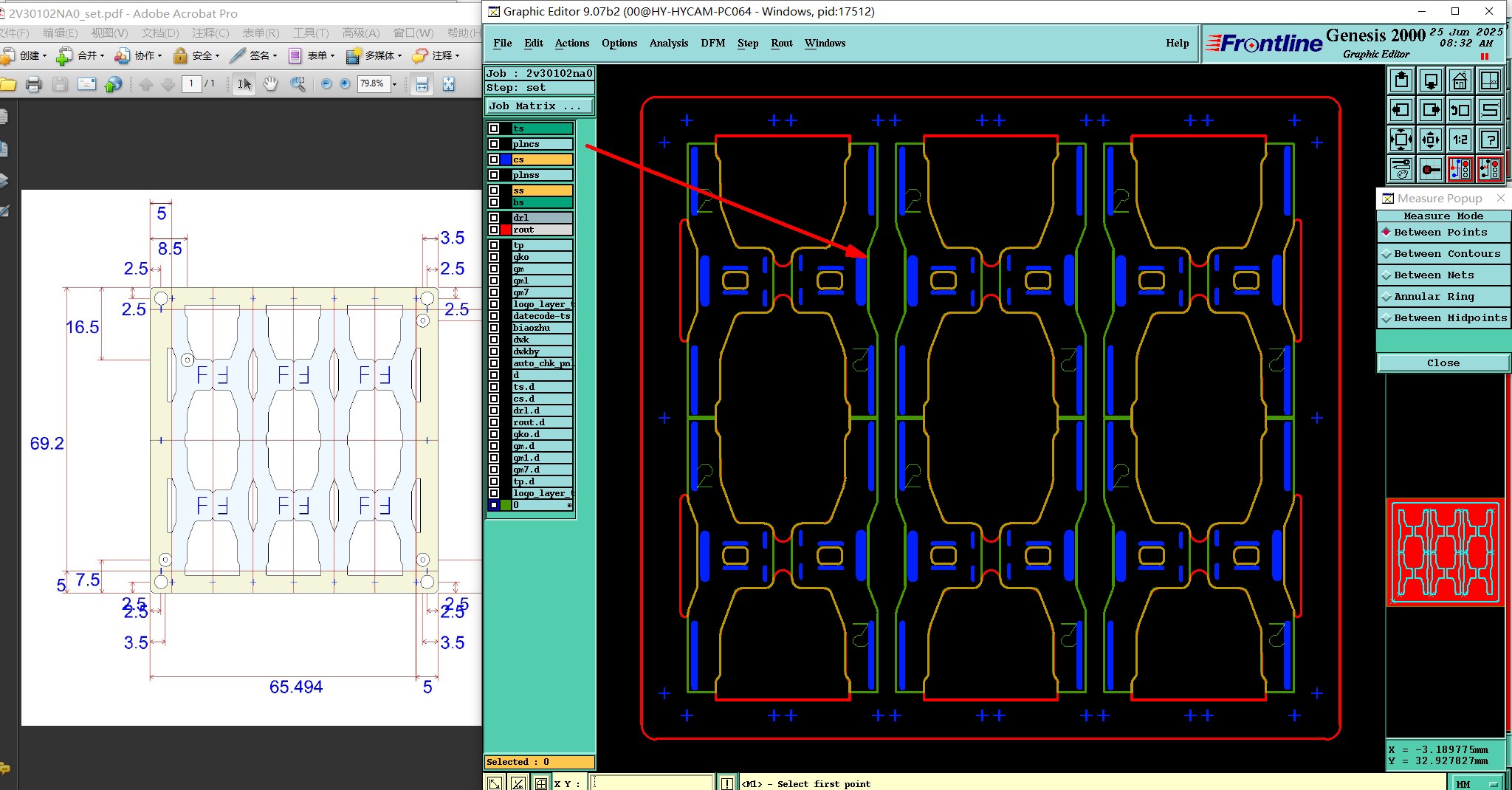Click the 1:2 scale icon
The height and width of the screenshot is (790, 1512).
tap(1460, 140)
